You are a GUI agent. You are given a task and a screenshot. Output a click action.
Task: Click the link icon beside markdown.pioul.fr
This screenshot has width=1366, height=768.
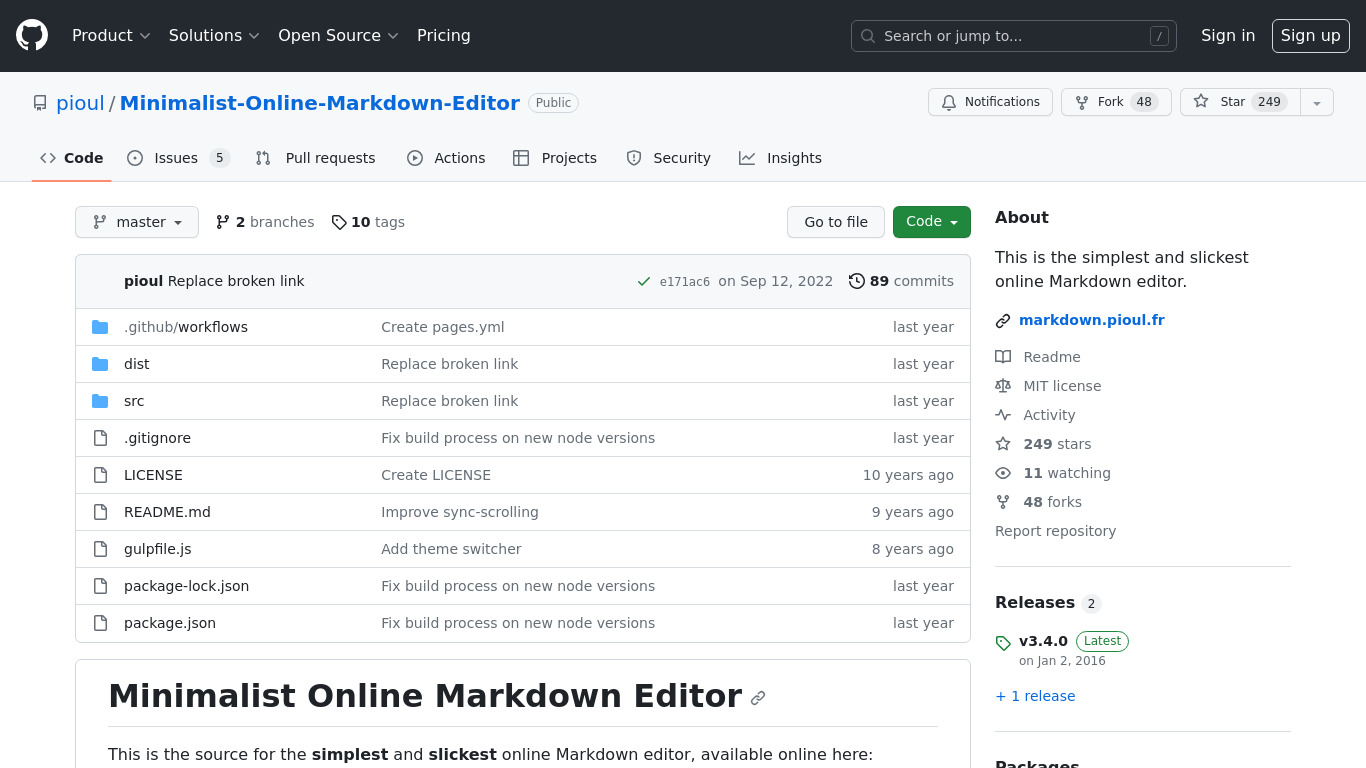point(1003,321)
